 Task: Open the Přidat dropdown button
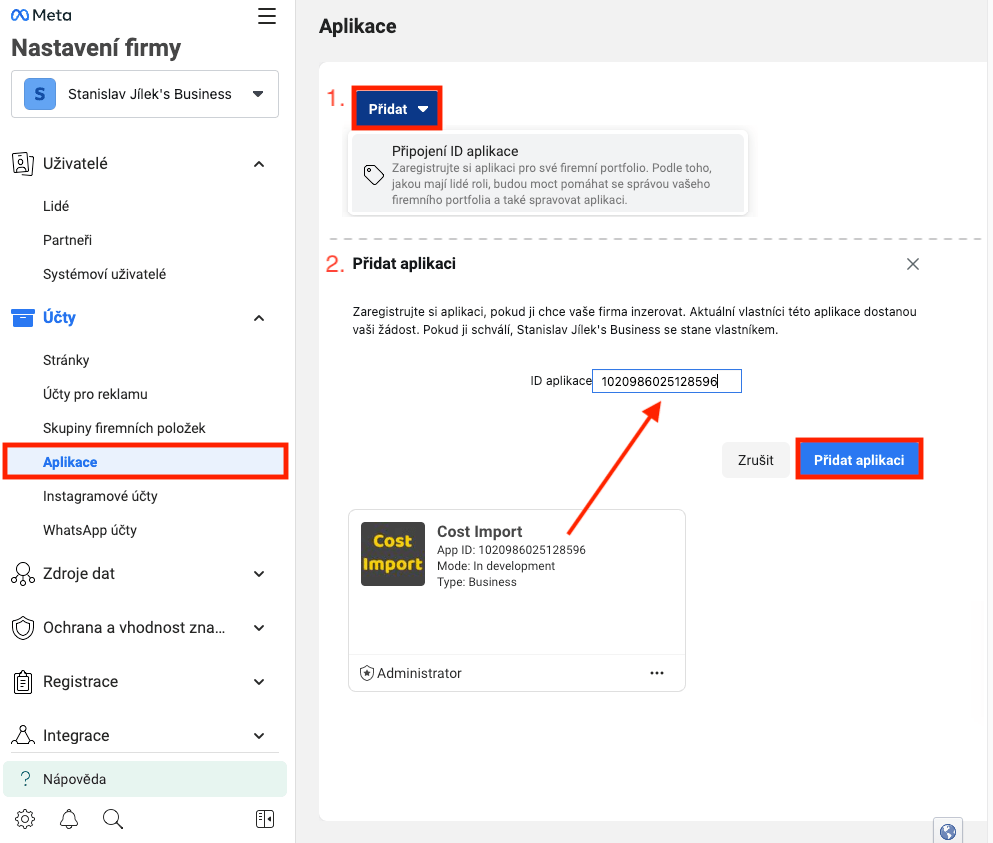click(x=397, y=109)
